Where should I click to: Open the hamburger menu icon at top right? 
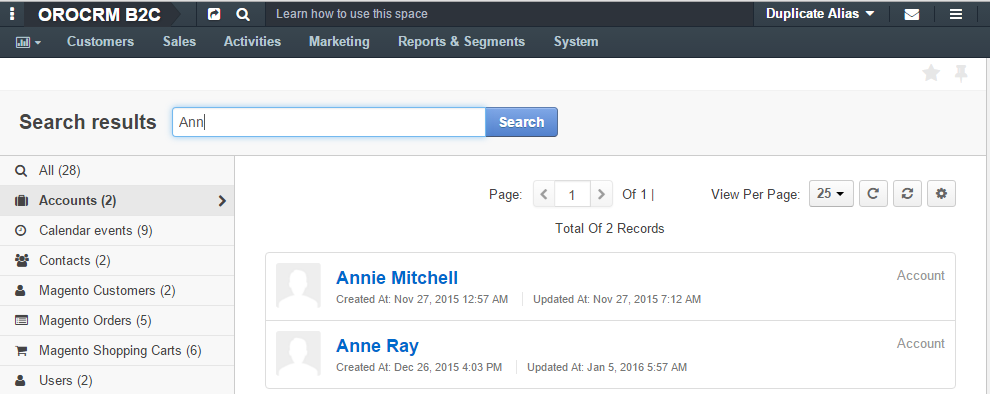click(956, 14)
